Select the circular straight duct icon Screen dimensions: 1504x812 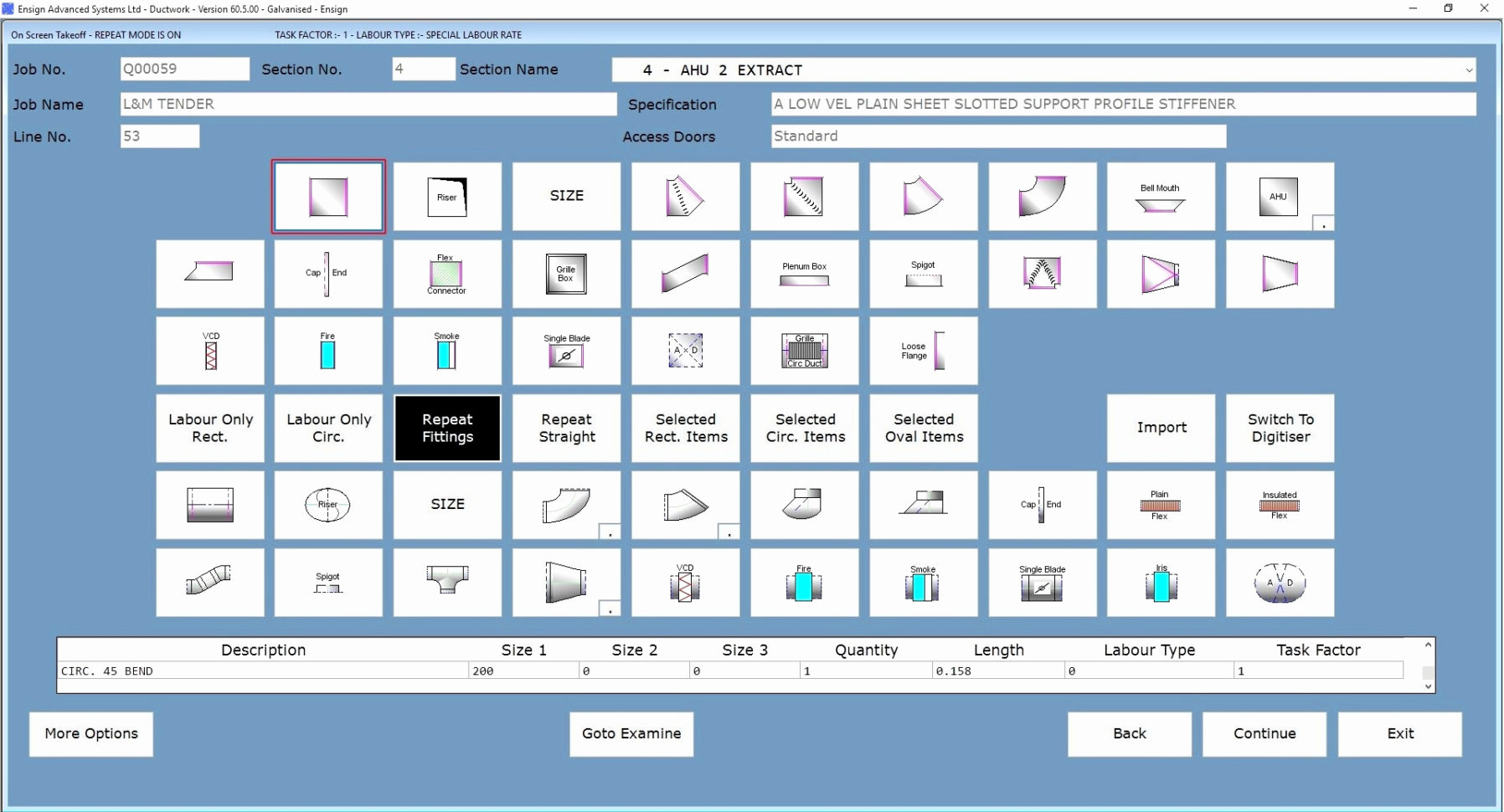pyautogui.click(x=209, y=505)
